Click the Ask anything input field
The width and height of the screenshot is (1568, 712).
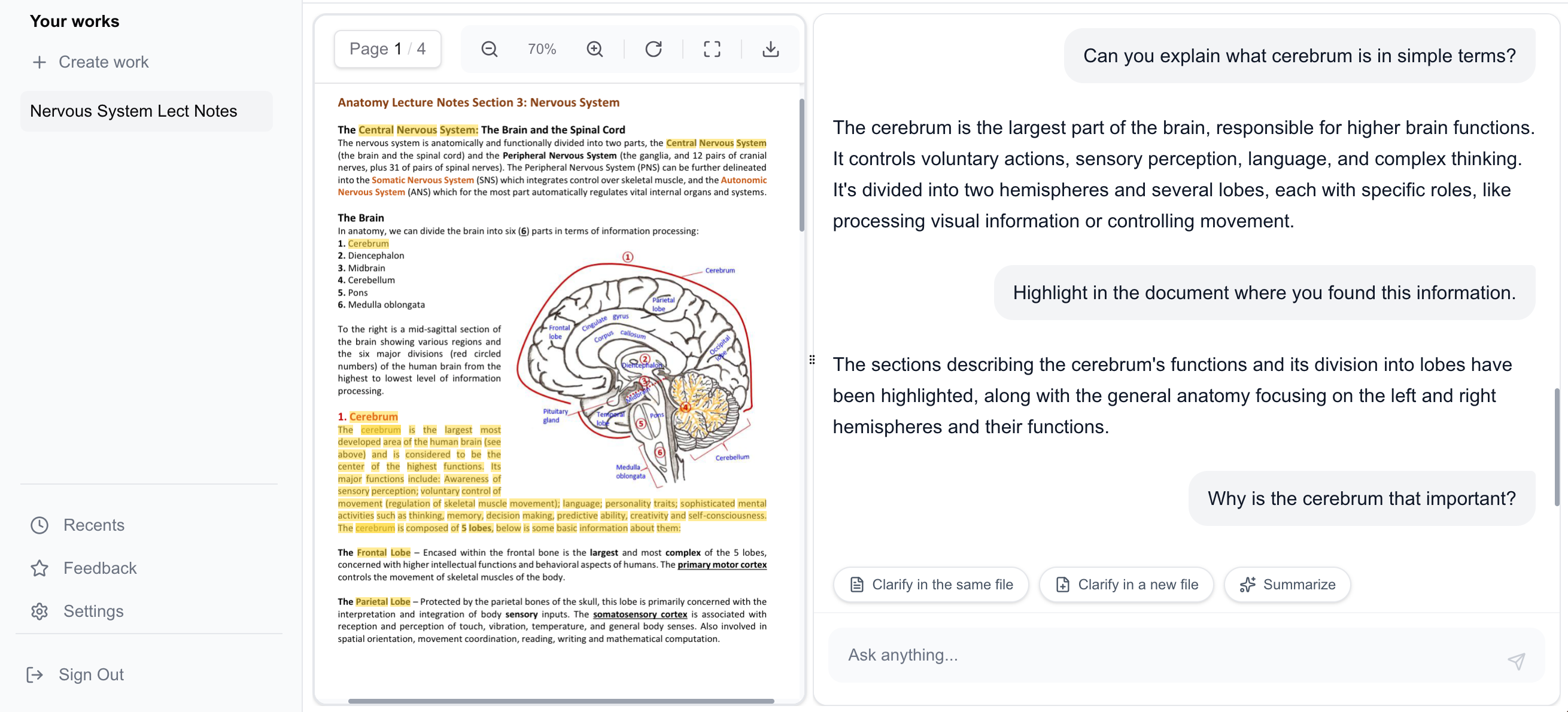(x=1169, y=655)
